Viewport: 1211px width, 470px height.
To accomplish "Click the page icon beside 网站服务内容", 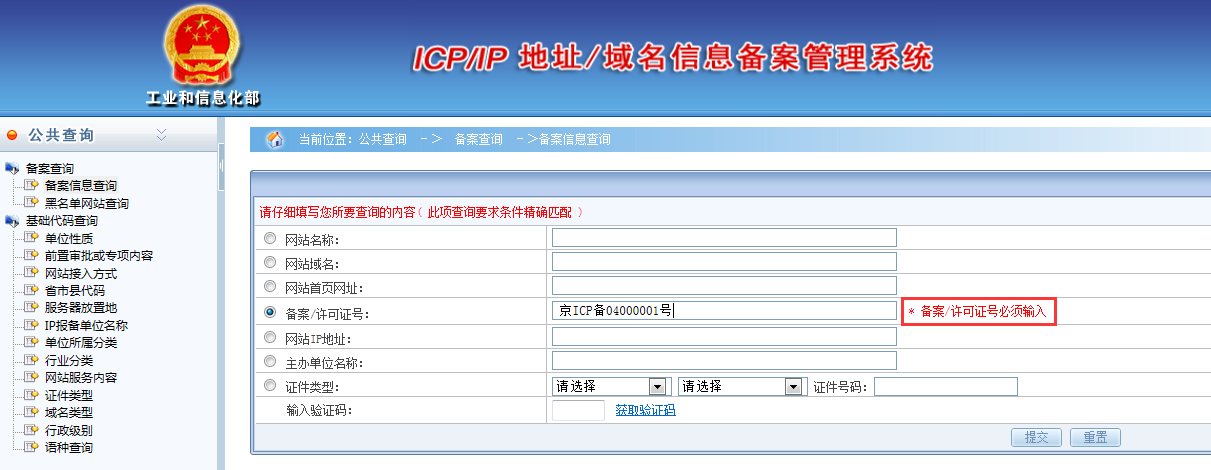I will [x=31, y=377].
